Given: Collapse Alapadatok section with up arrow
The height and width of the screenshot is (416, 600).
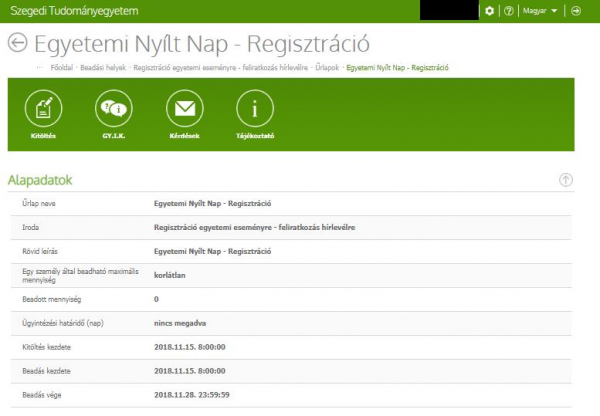Looking at the screenshot, I should [x=565, y=180].
